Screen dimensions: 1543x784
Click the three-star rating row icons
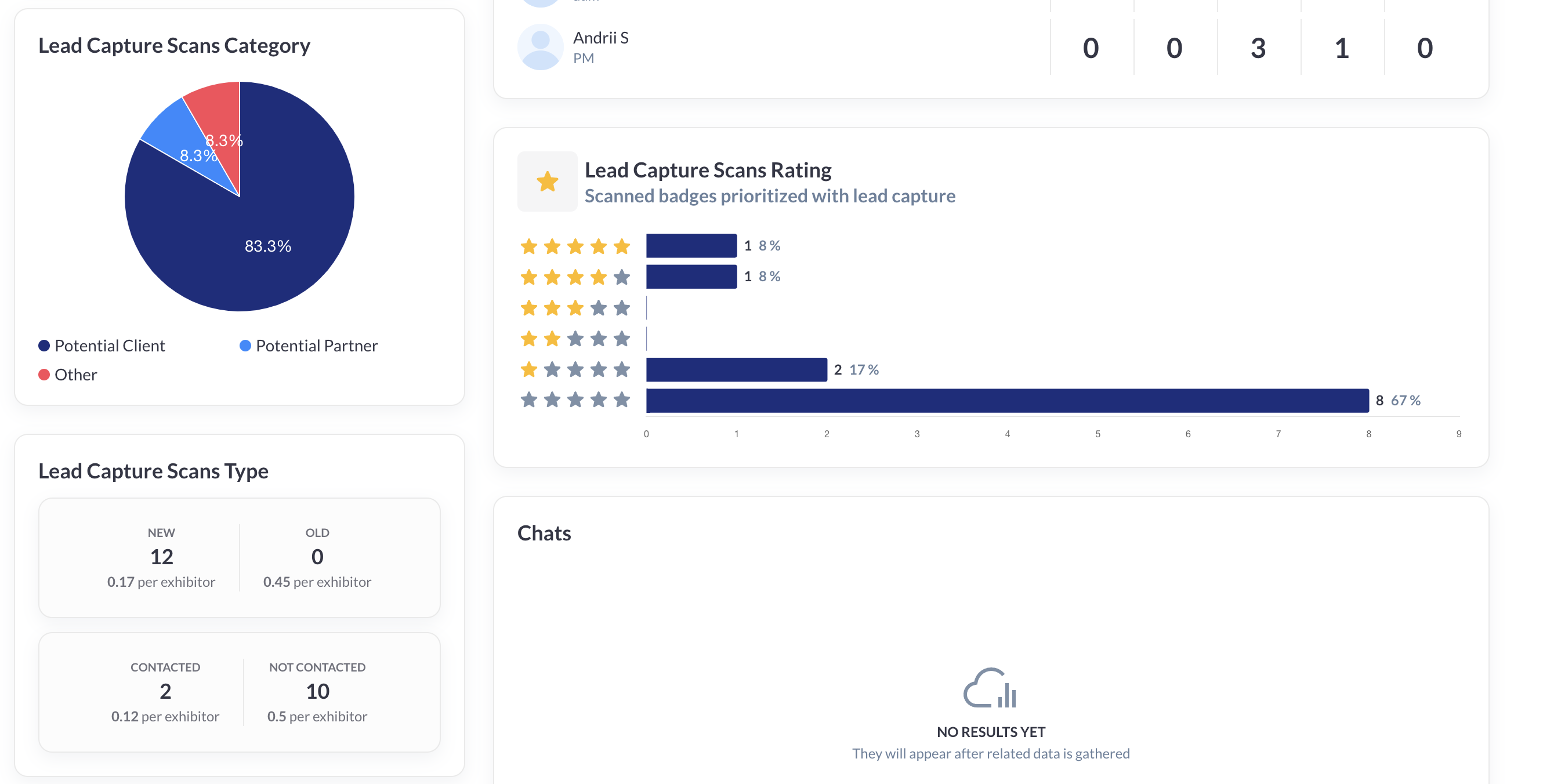(575, 308)
